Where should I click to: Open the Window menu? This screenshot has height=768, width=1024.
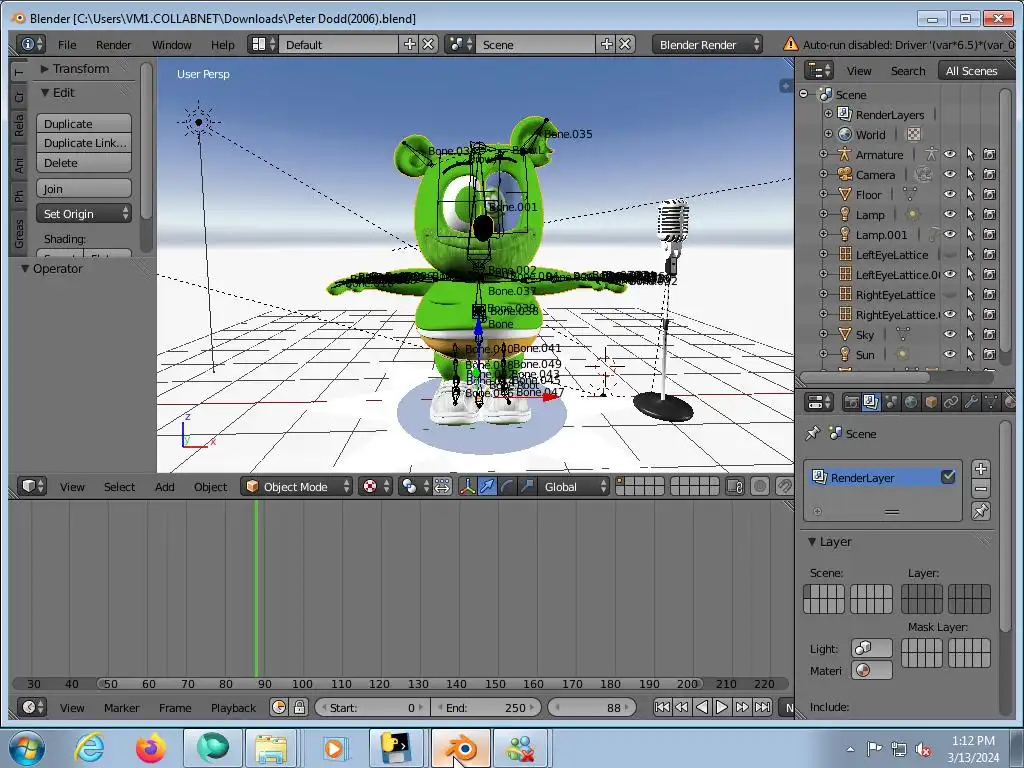coord(171,44)
